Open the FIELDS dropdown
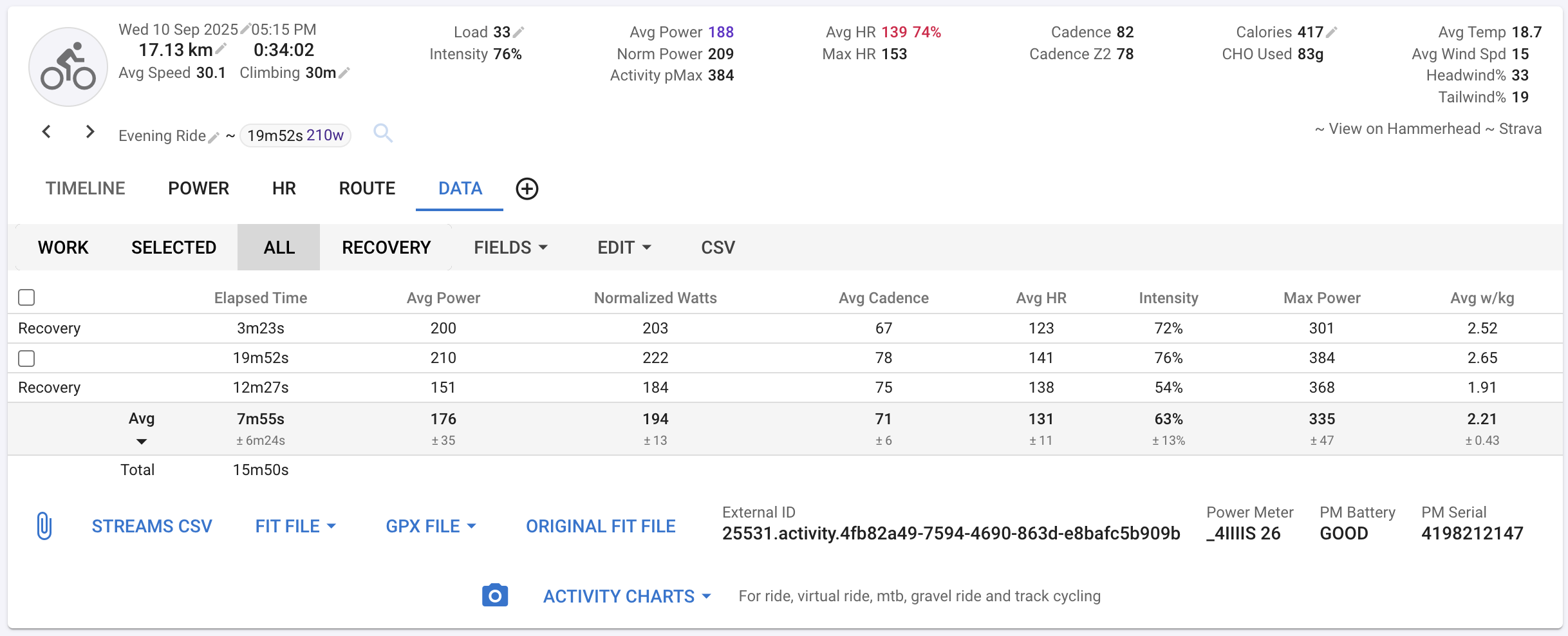1568x636 pixels. click(x=510, y=247)
